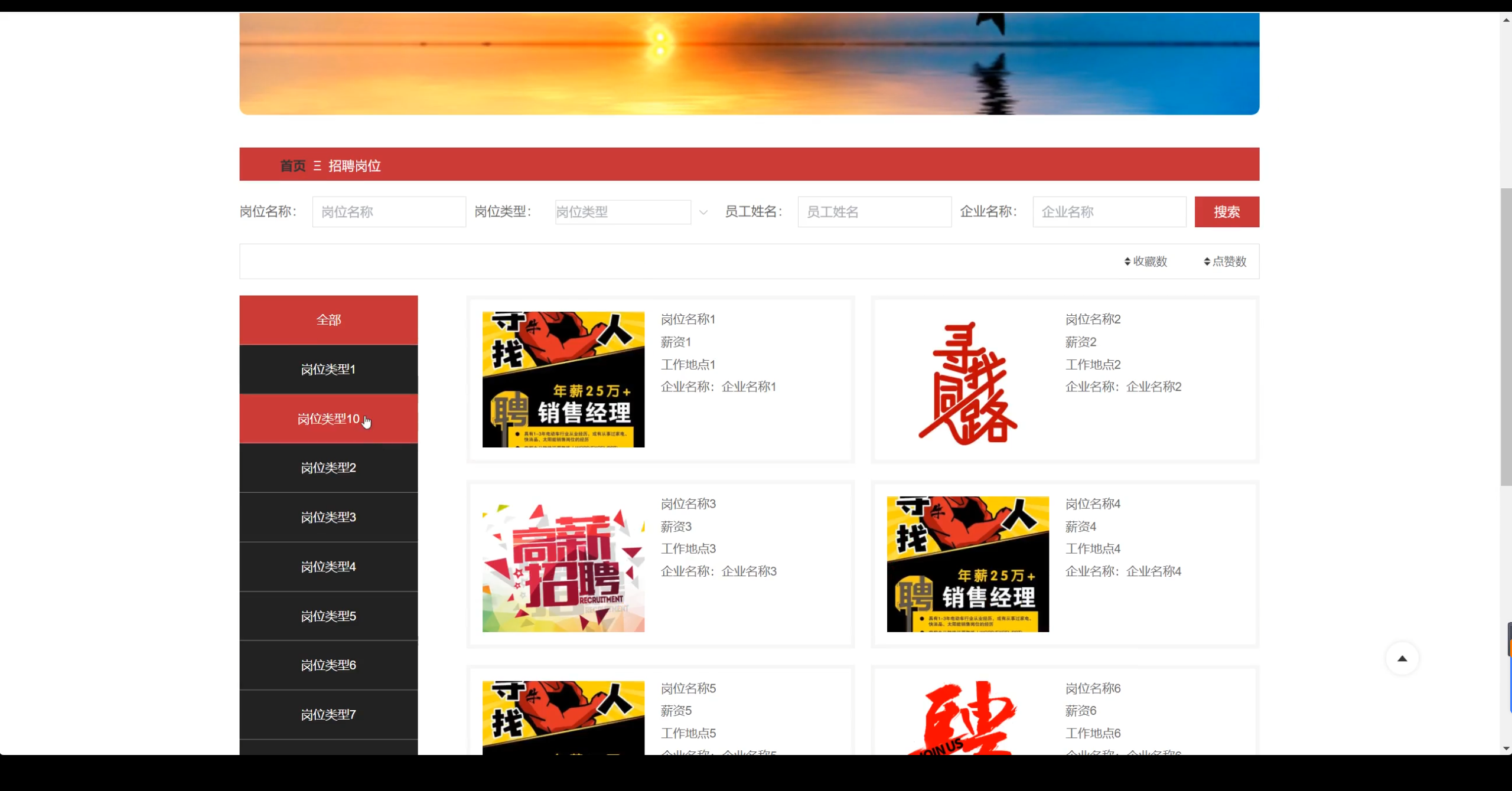Open the 岗位类型 dropdown
The height and width of the screenshot is (791, 1512).
623,212
